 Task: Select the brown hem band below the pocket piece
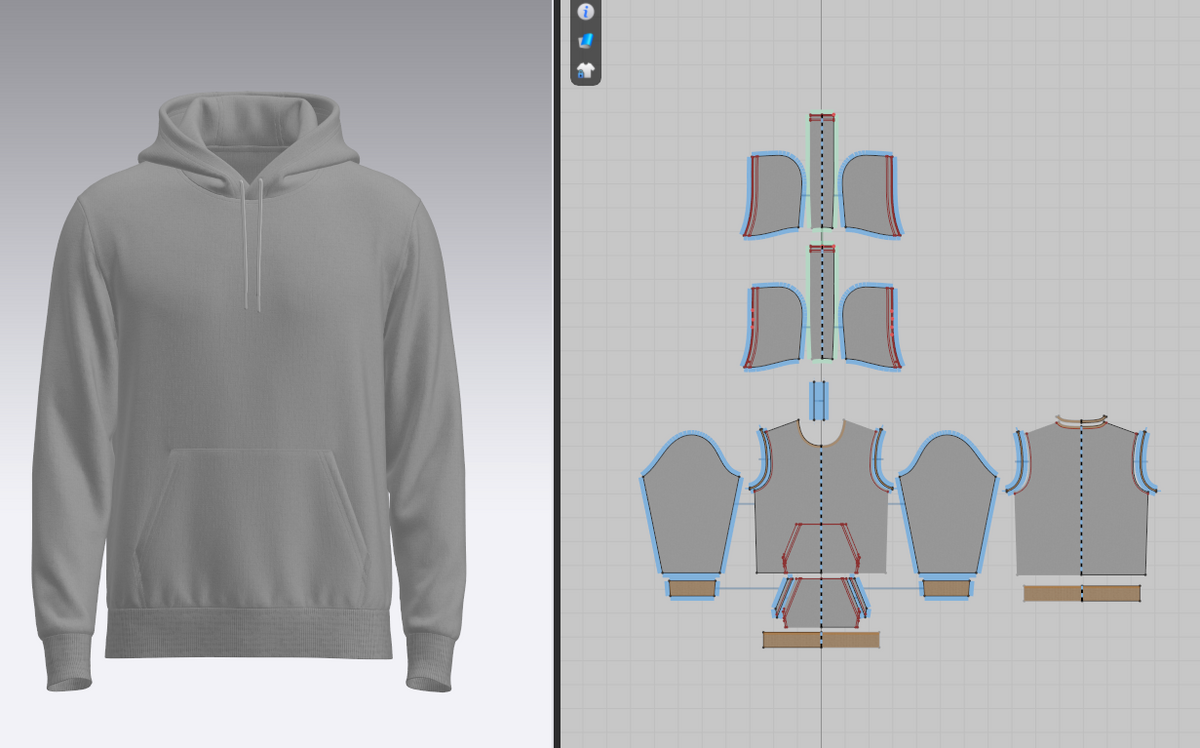click(x=821, y=640)
